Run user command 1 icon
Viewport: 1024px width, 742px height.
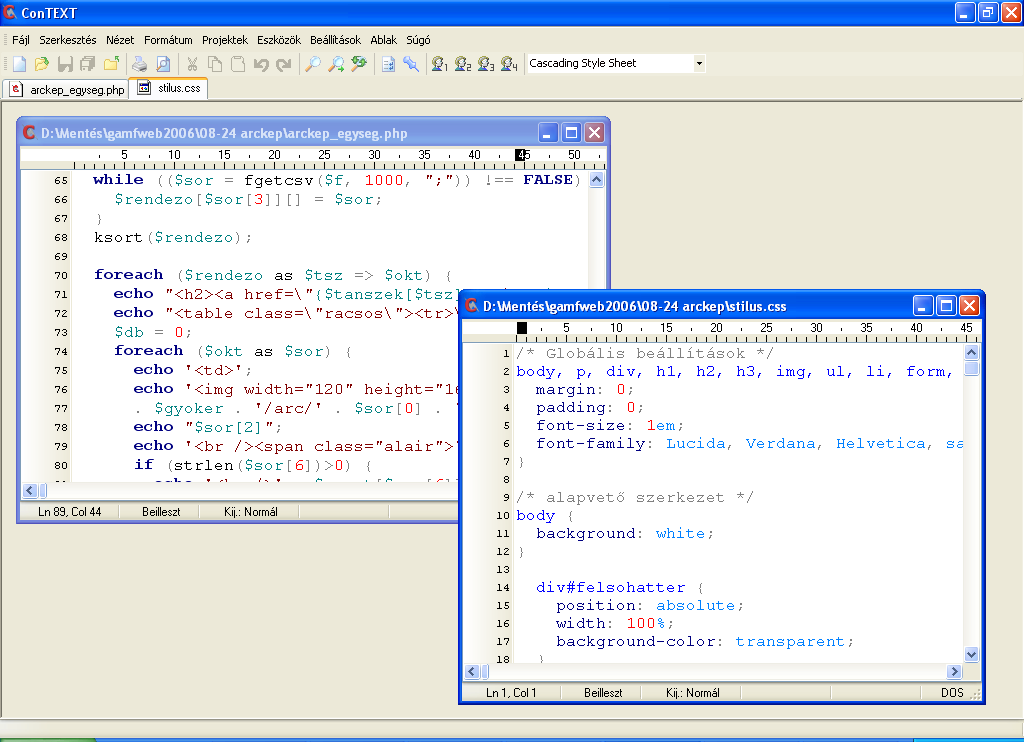(x=440, y=63)
